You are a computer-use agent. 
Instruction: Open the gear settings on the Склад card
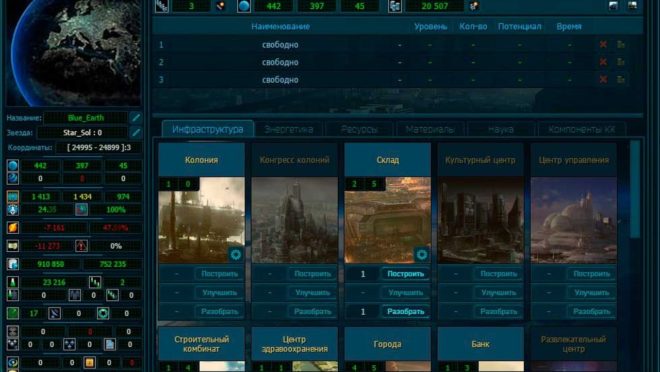[421, 254]
